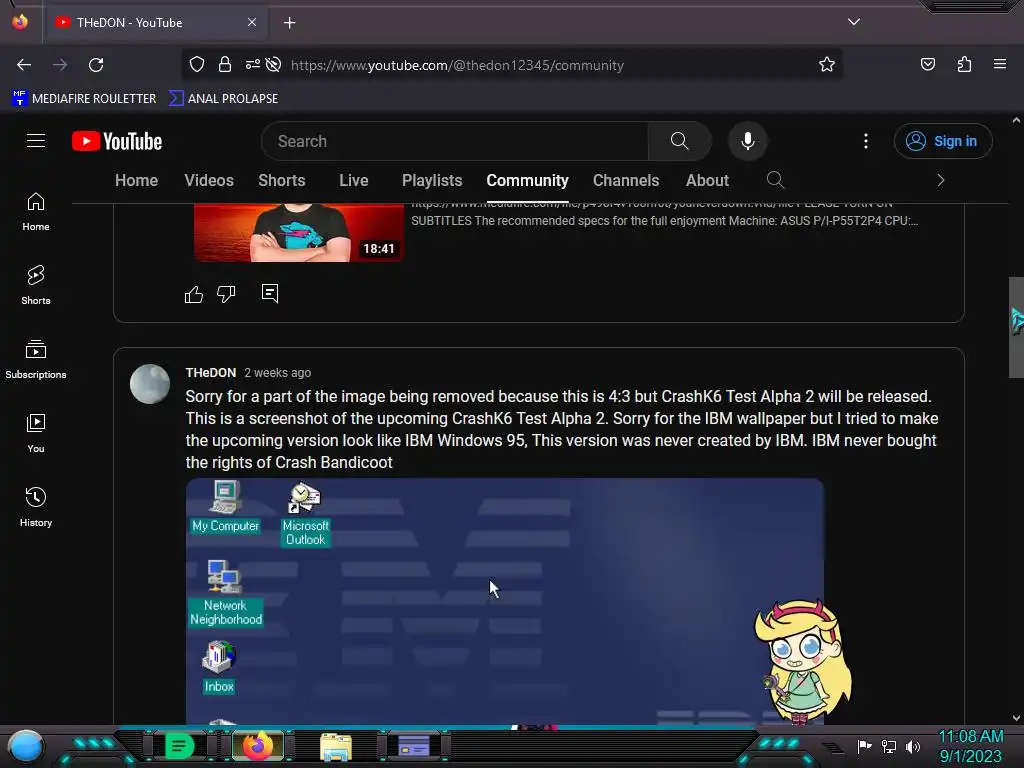Screen dimensions: 1024x768
Task: Reload the current page
Action: [x=96, y=65]
